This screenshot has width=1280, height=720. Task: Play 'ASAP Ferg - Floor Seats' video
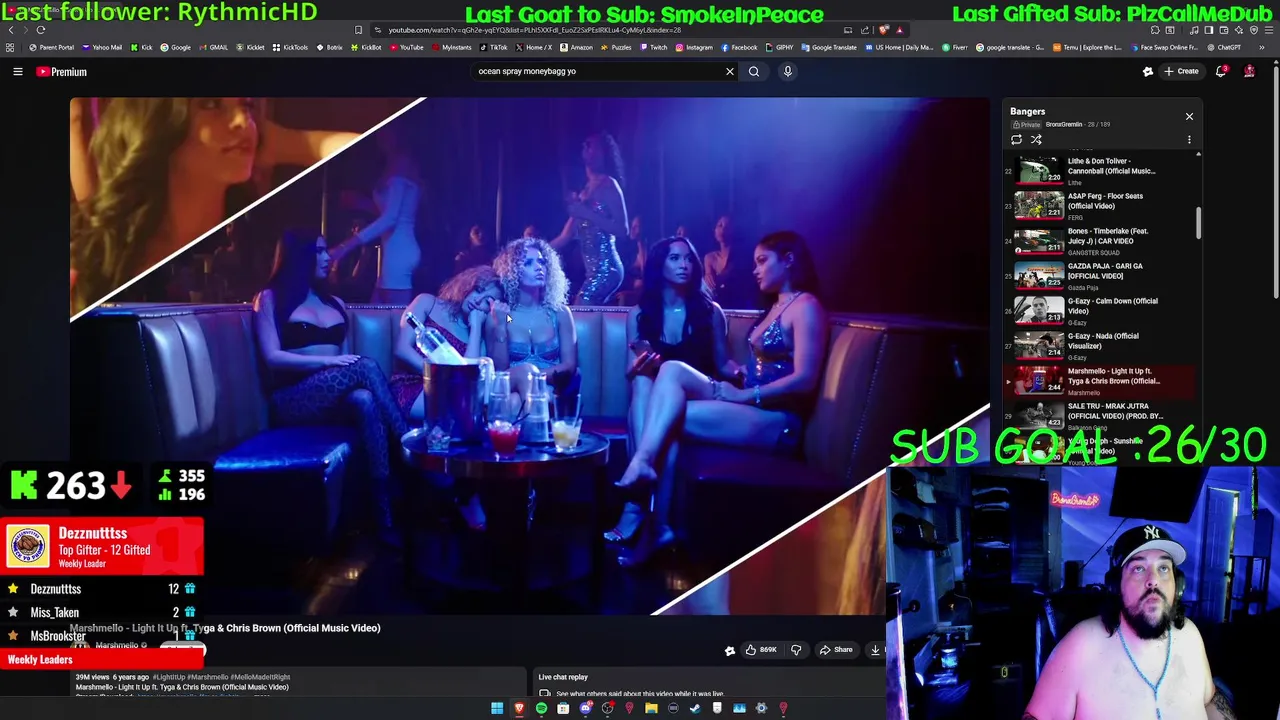(1100, 205)
